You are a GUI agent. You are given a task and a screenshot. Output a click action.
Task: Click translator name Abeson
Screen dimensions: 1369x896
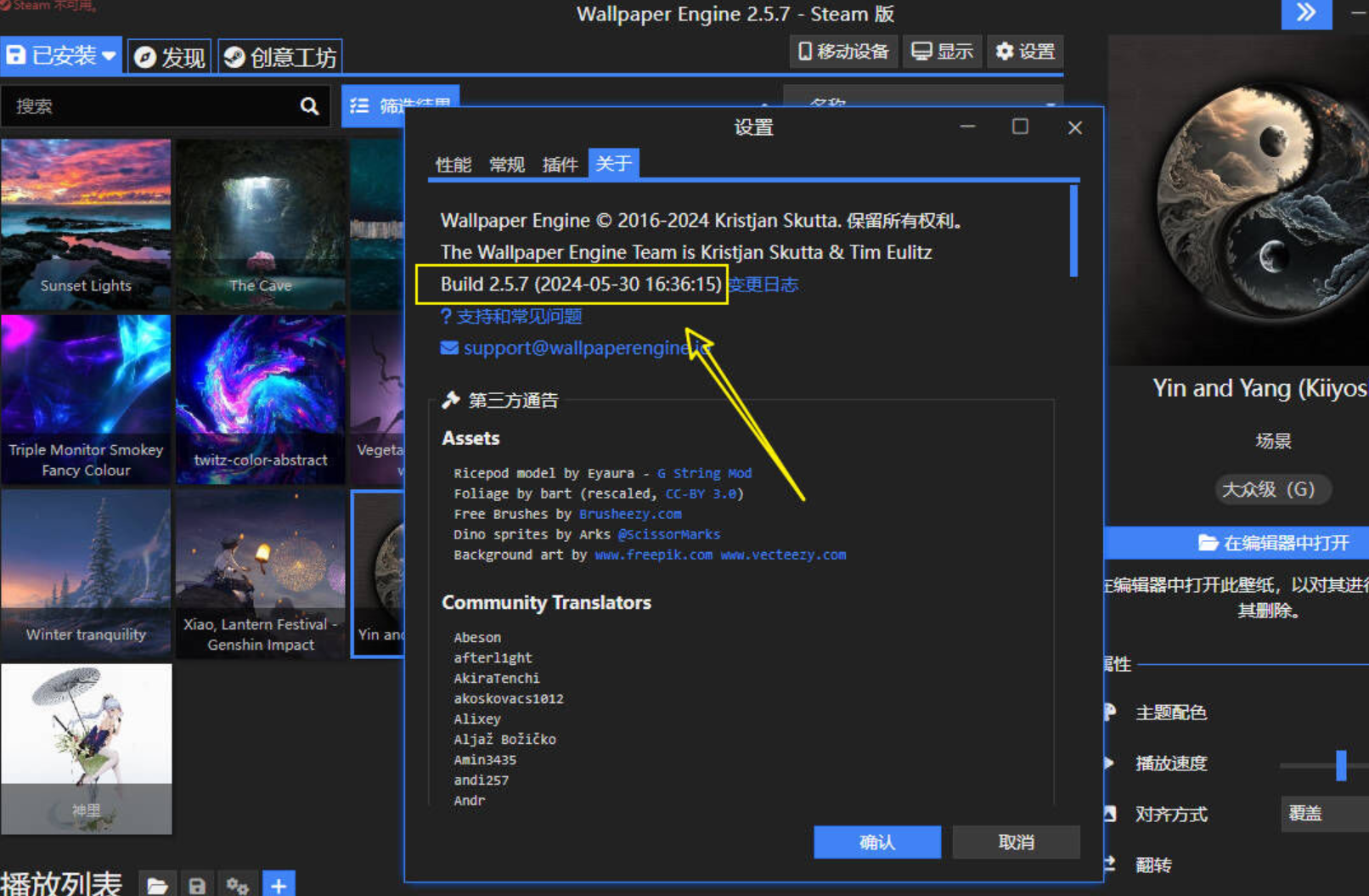tap(477, 637)
